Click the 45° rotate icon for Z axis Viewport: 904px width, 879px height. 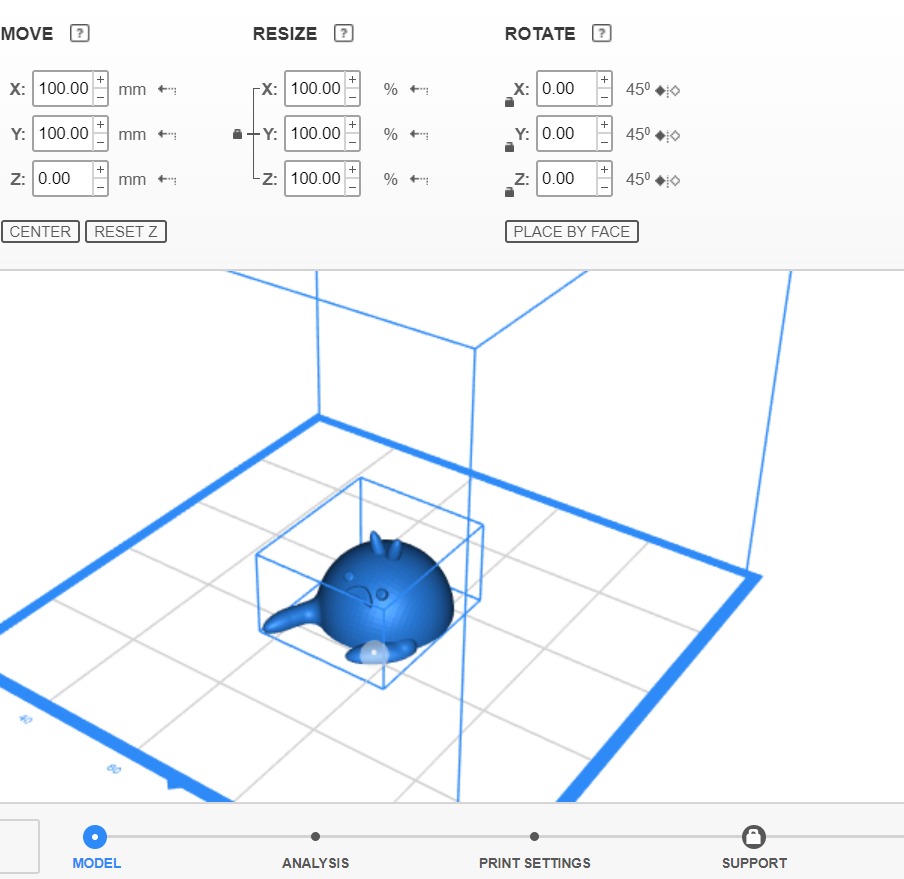point(668,180)
